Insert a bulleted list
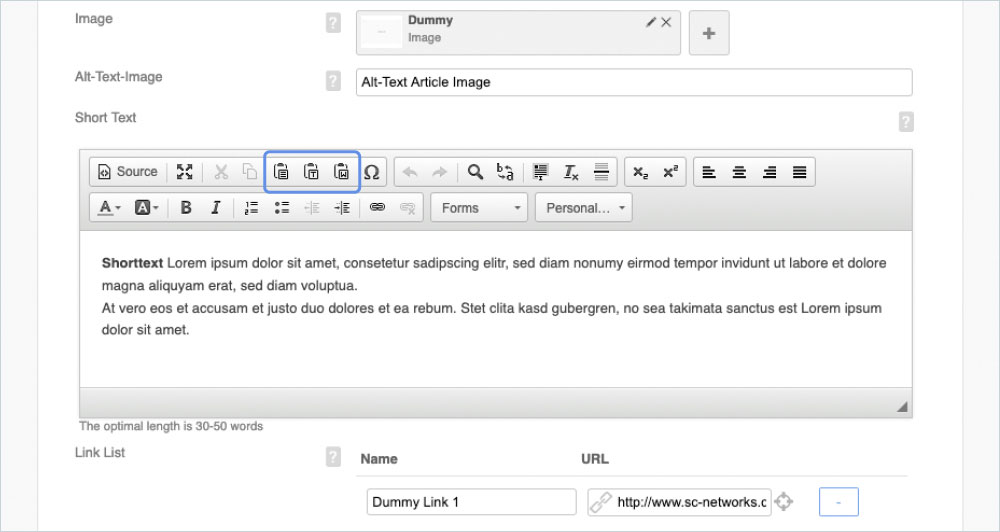The image size is (1000, 532). pos(282,208)
